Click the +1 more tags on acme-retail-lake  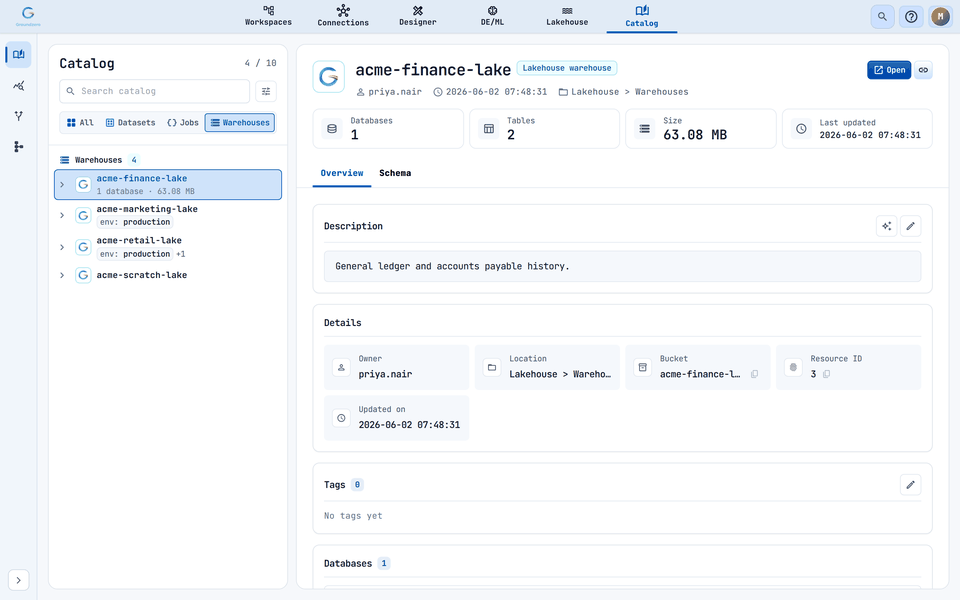point(181,254)
